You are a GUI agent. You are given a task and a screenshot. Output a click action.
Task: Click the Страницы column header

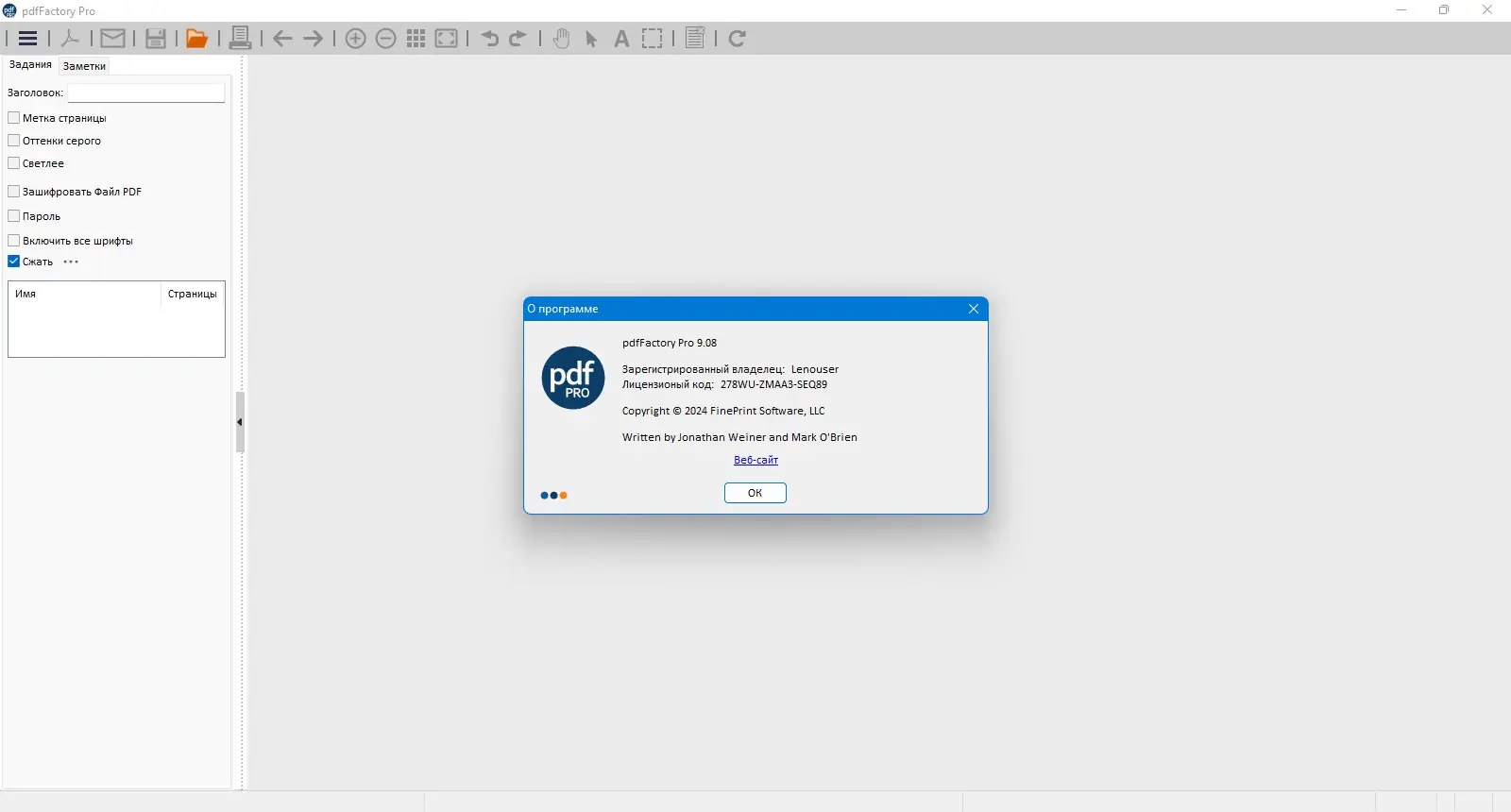(193, 294)
